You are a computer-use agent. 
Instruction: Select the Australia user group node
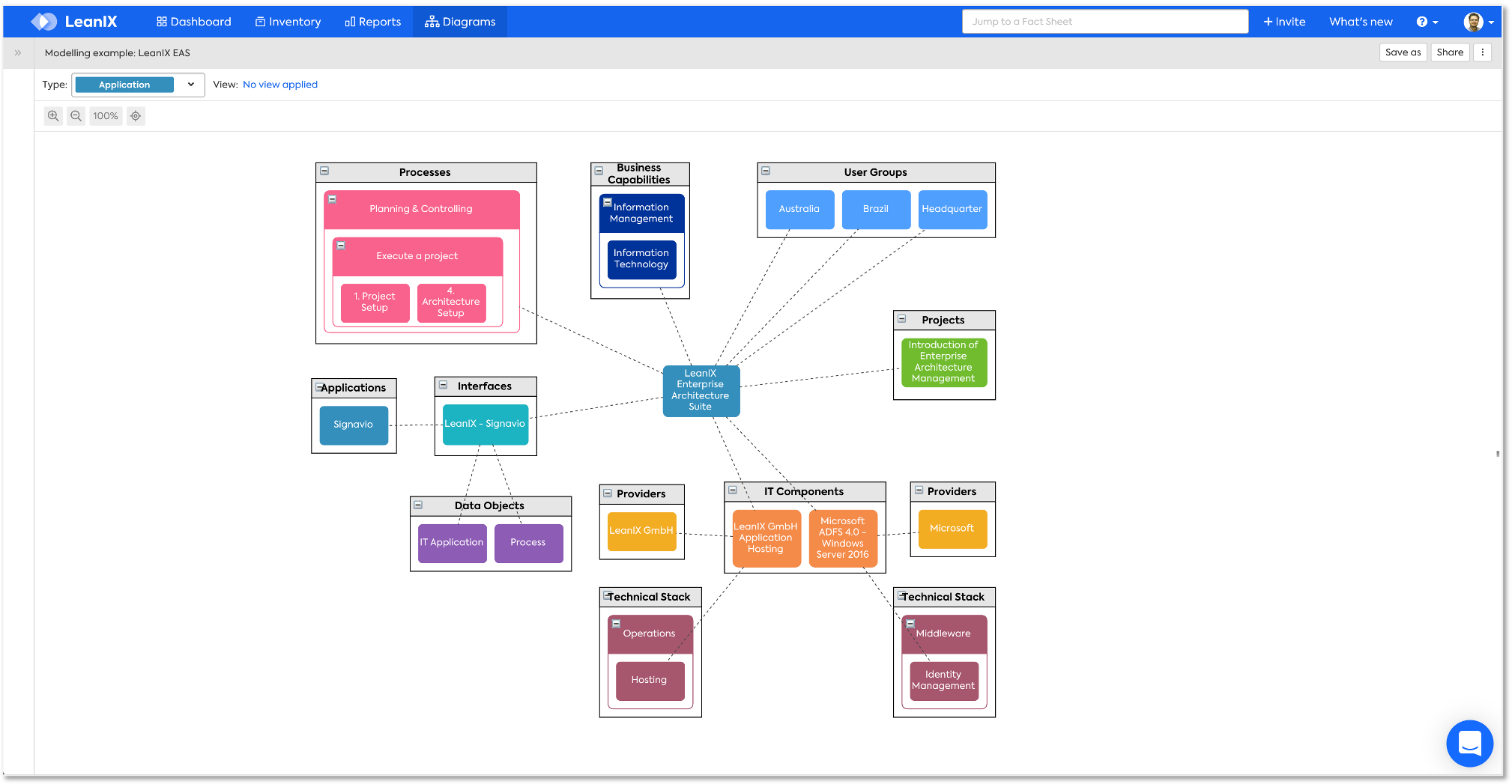pyautogui.click(x=799, y=209)
